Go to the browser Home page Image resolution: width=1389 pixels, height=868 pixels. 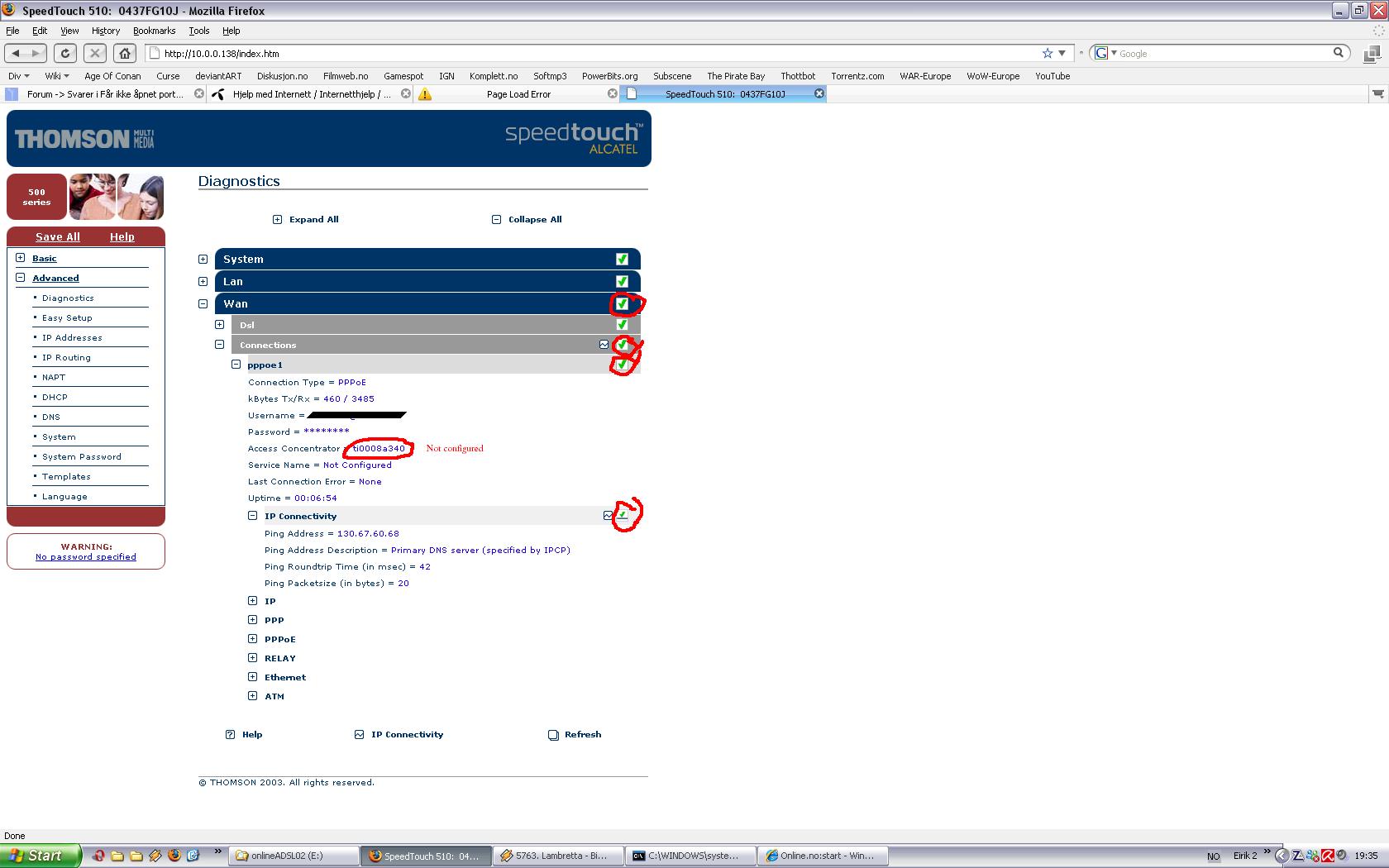point(125,53)
